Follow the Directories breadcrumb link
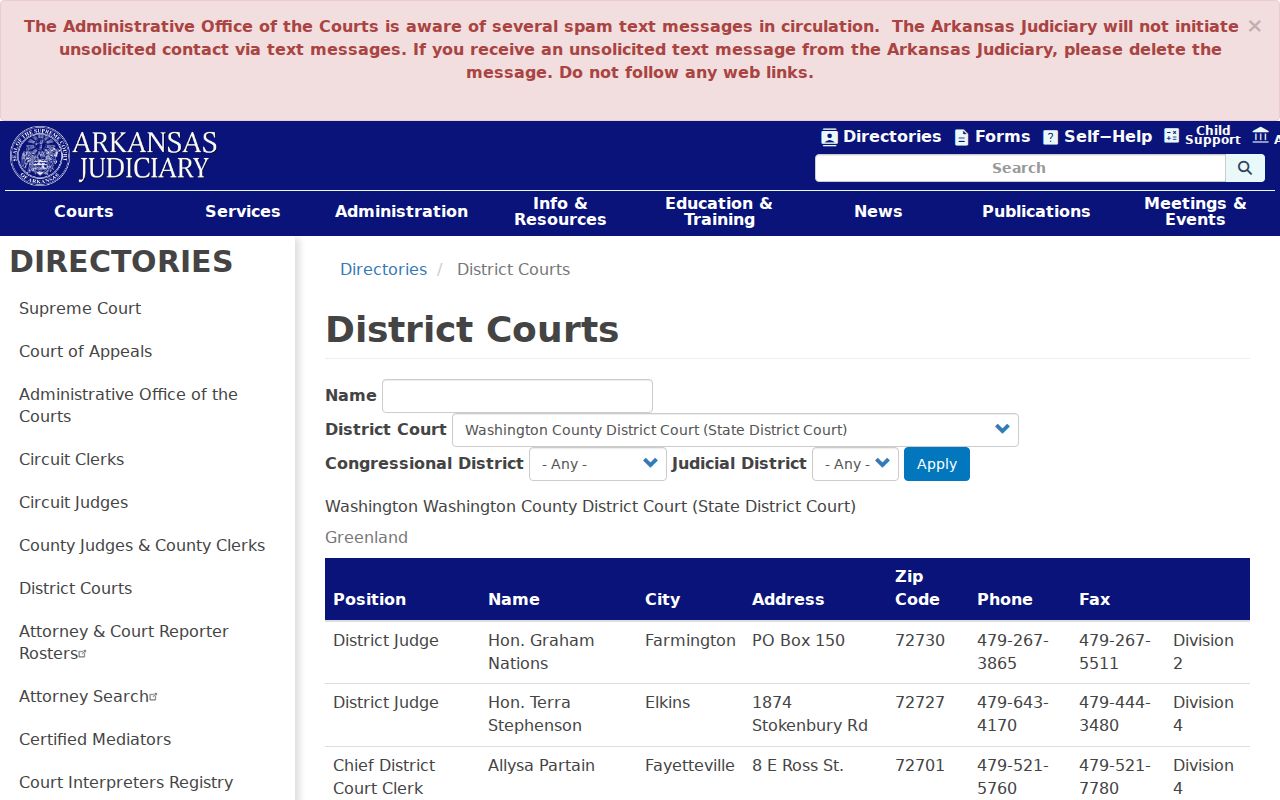 (x=383, y=269)
